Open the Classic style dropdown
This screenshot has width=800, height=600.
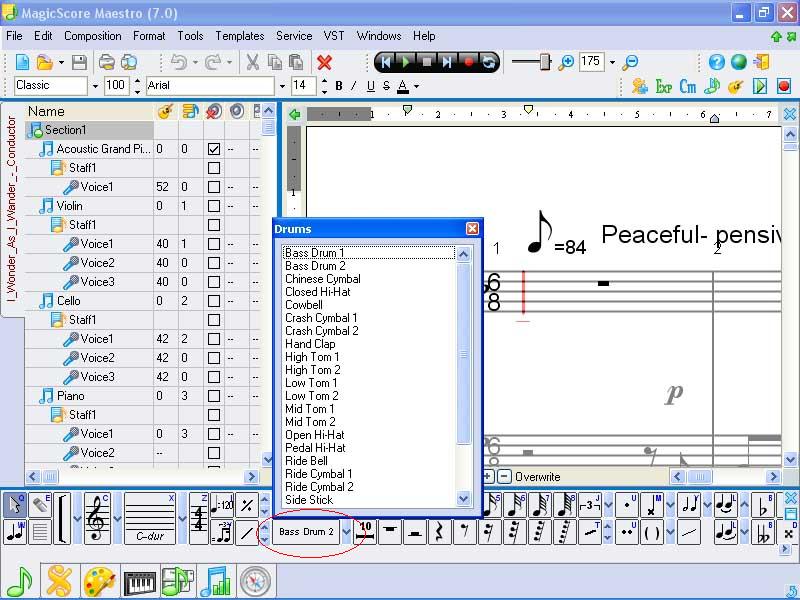(95, 86)
